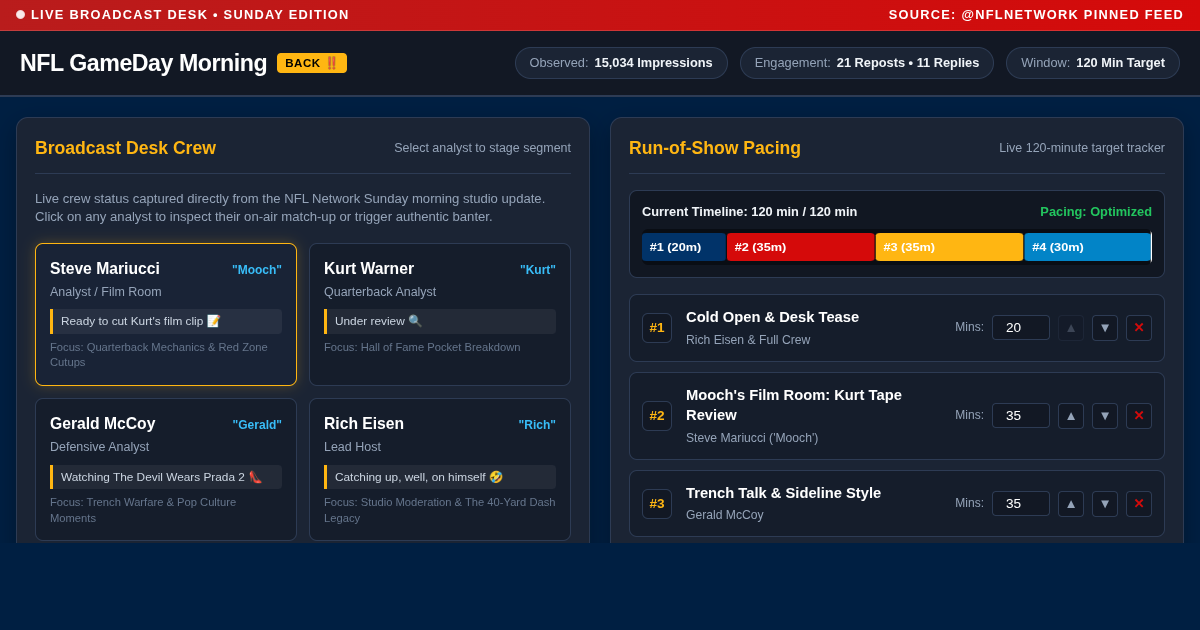Delete Mooch's Film Room segment

[x=1139, y=416]
